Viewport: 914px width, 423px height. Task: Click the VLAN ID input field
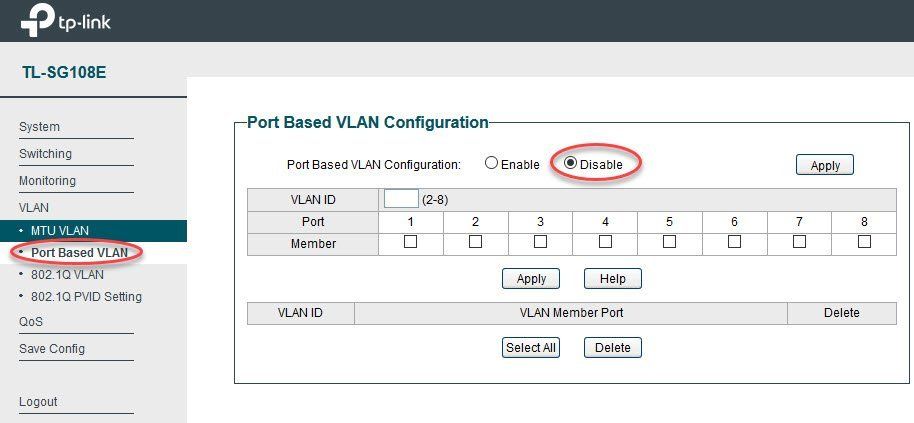click(x=401, y=199)
